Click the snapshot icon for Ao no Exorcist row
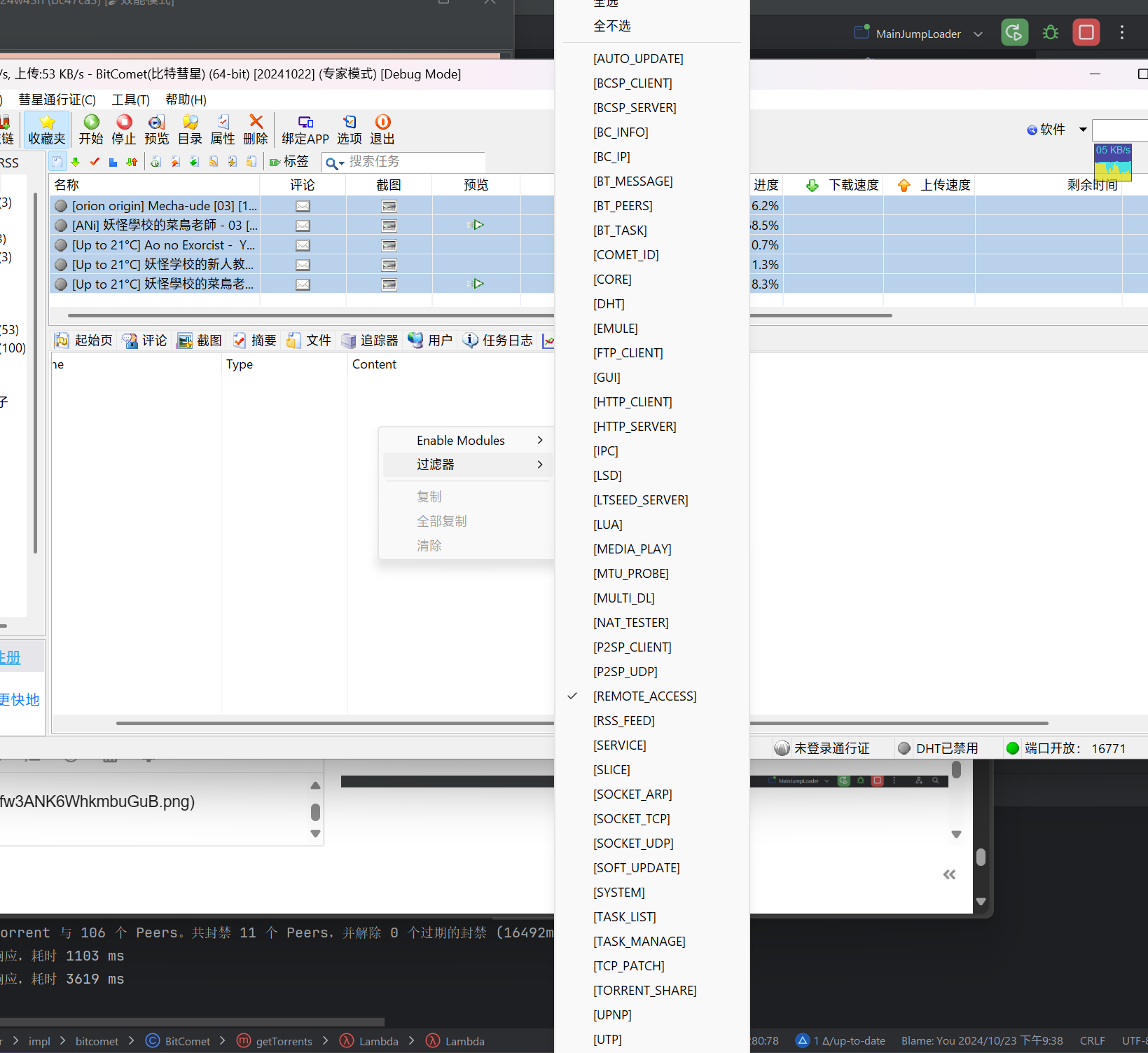 point(389,245)
